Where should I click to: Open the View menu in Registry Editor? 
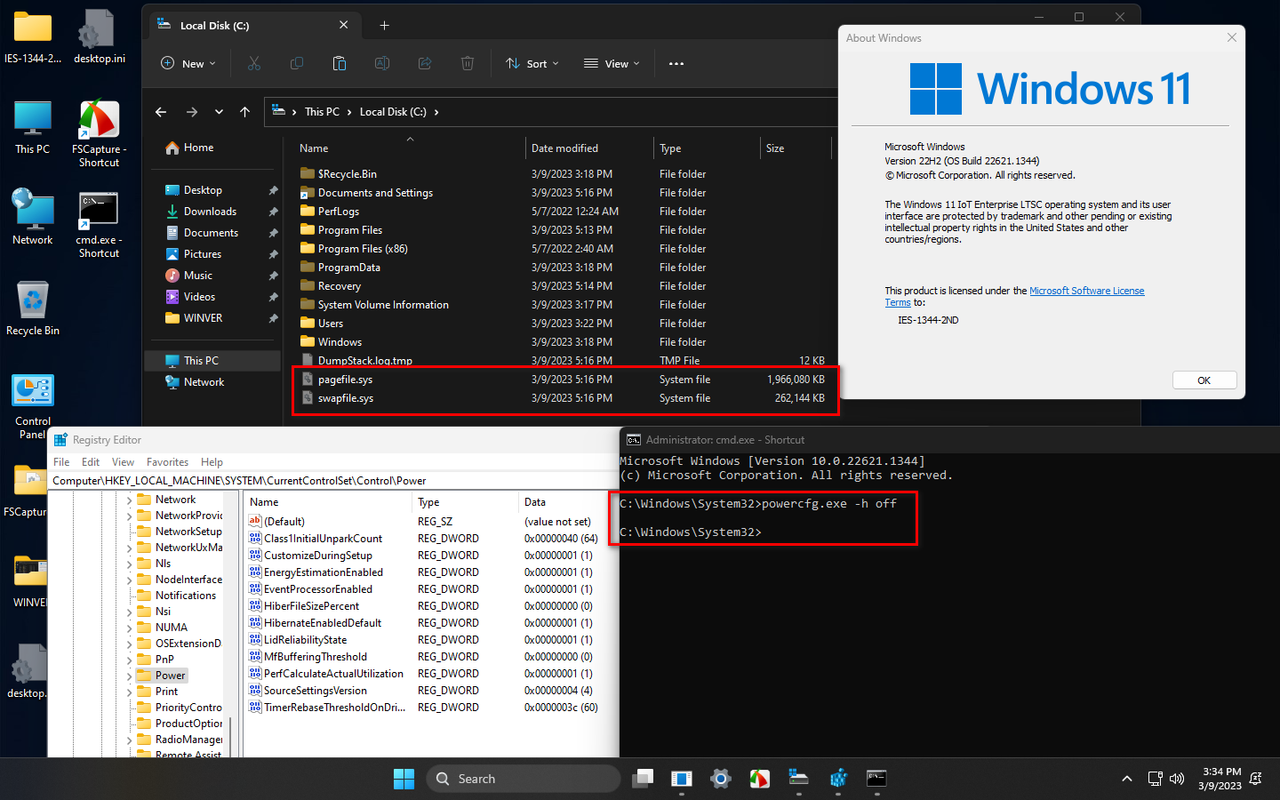point(123,462)
